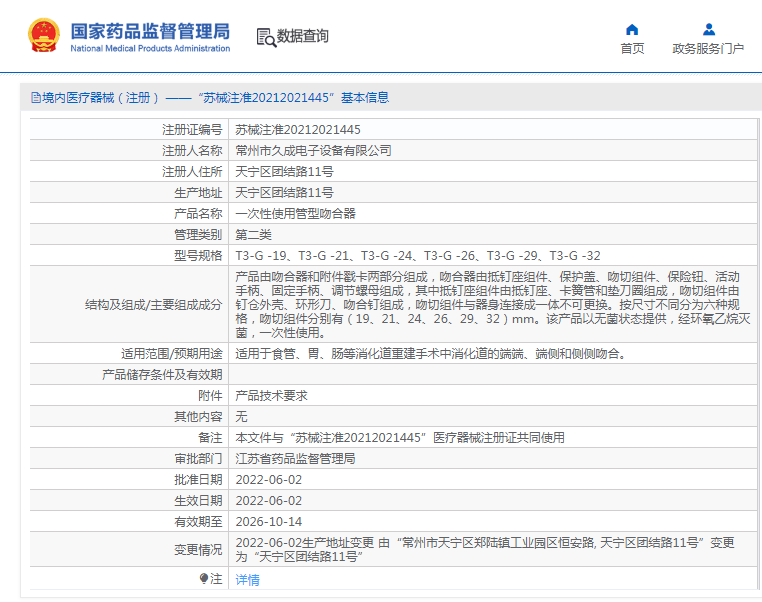Select product name 一次性使用管型吻合器
The width and height of the screenshot is (762, 602).
[x=295, y=213]
